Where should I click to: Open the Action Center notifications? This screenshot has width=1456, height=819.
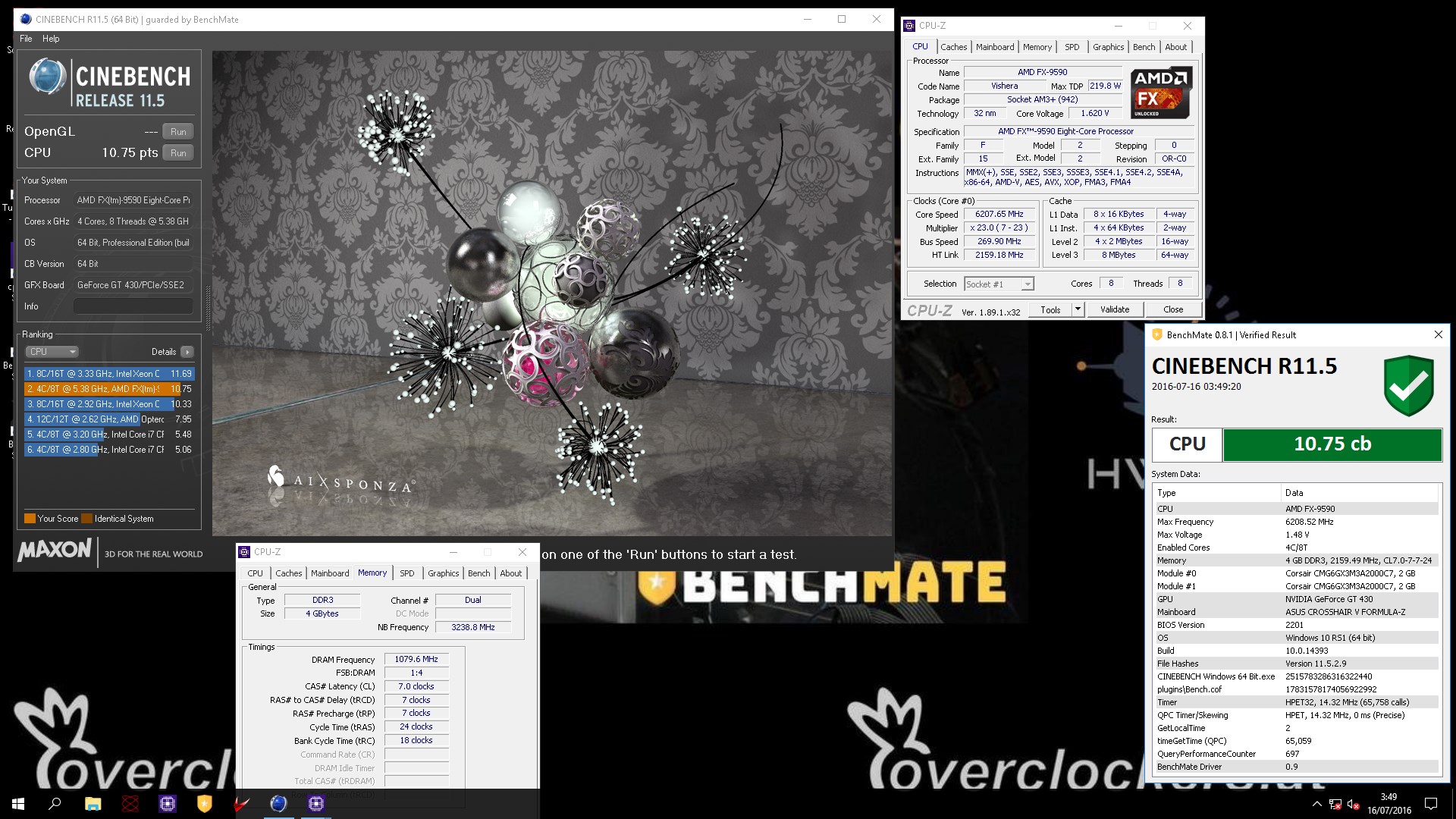tap(1431, 804)
